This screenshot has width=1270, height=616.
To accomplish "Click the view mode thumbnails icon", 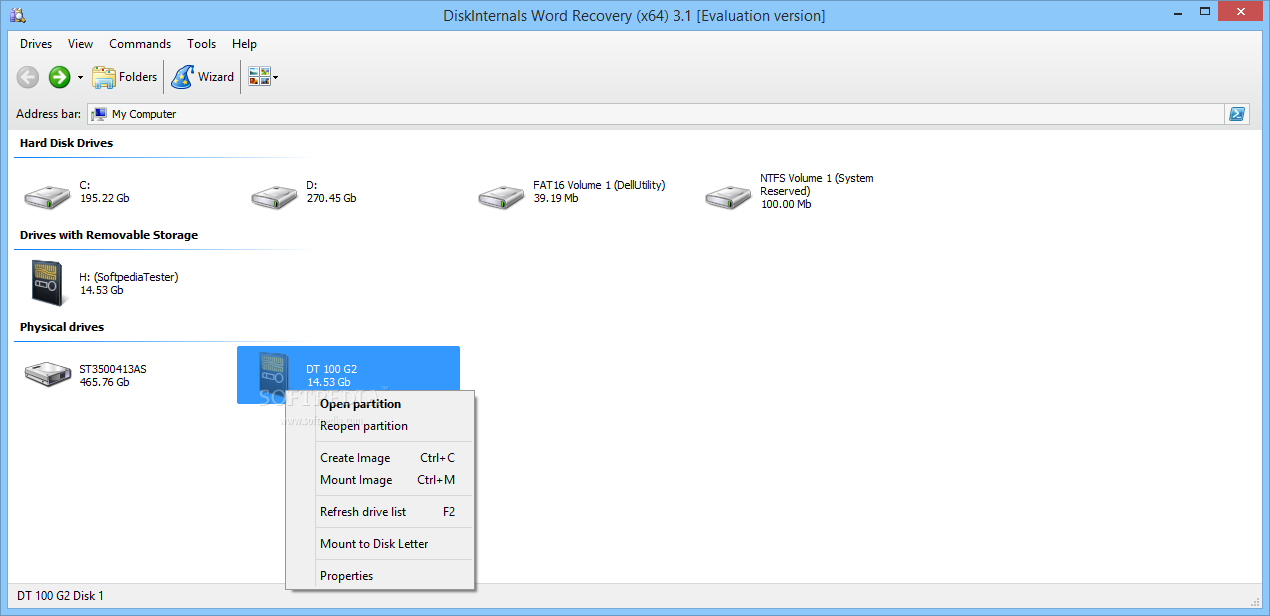I will coord(259,77).
